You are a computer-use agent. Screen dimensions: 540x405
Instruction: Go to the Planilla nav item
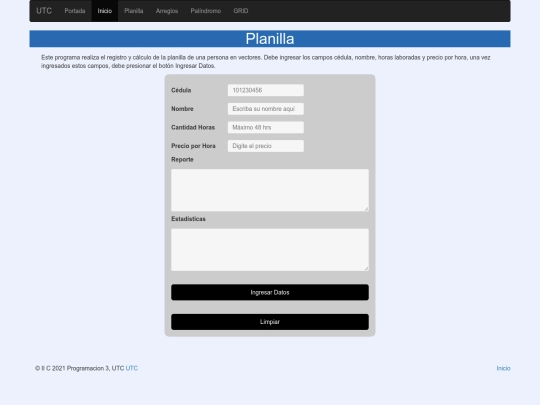tap(134, 11)
